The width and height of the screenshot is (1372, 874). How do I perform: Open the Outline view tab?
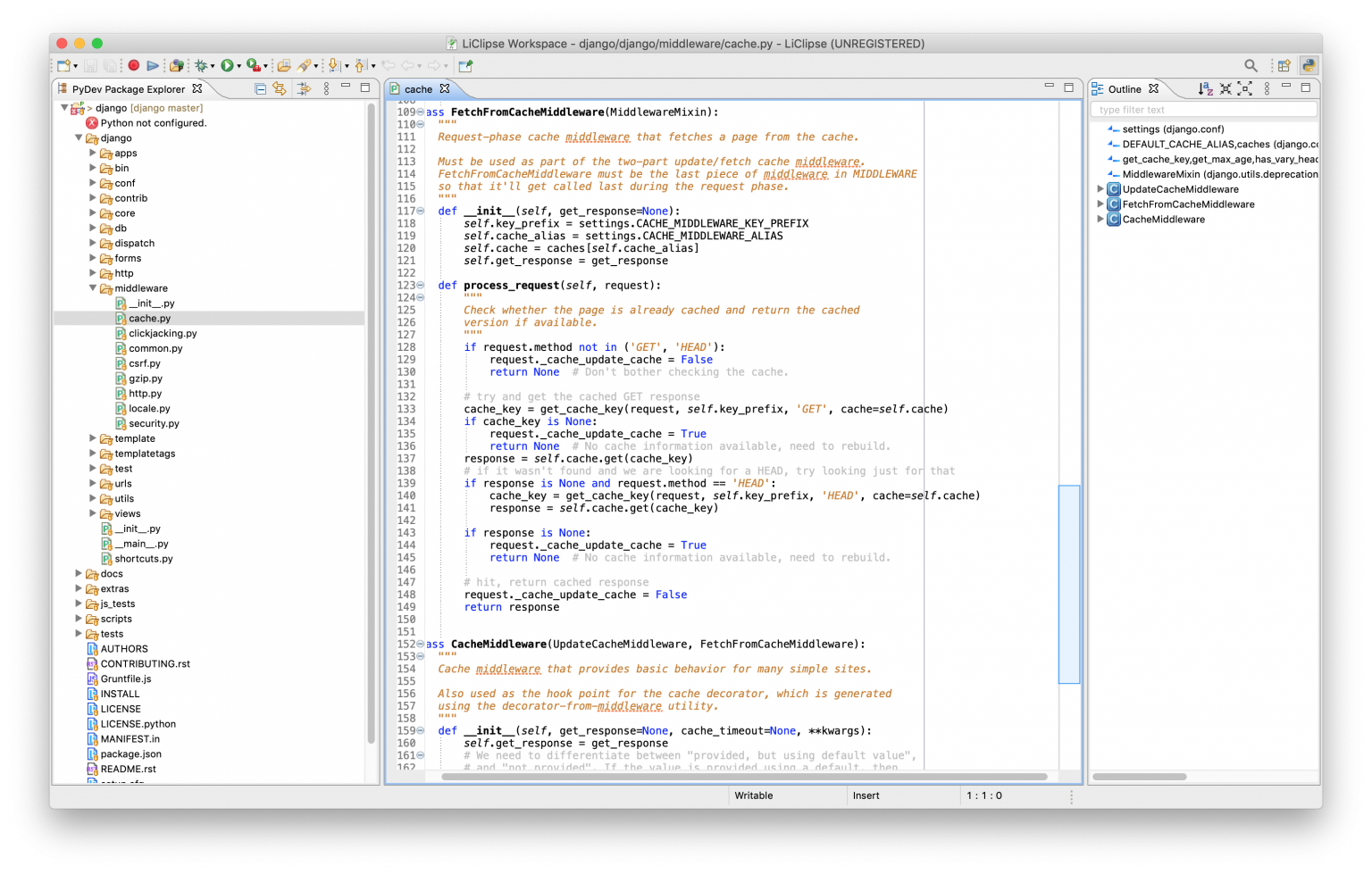pyautogui.click(x=1124, y=88)
